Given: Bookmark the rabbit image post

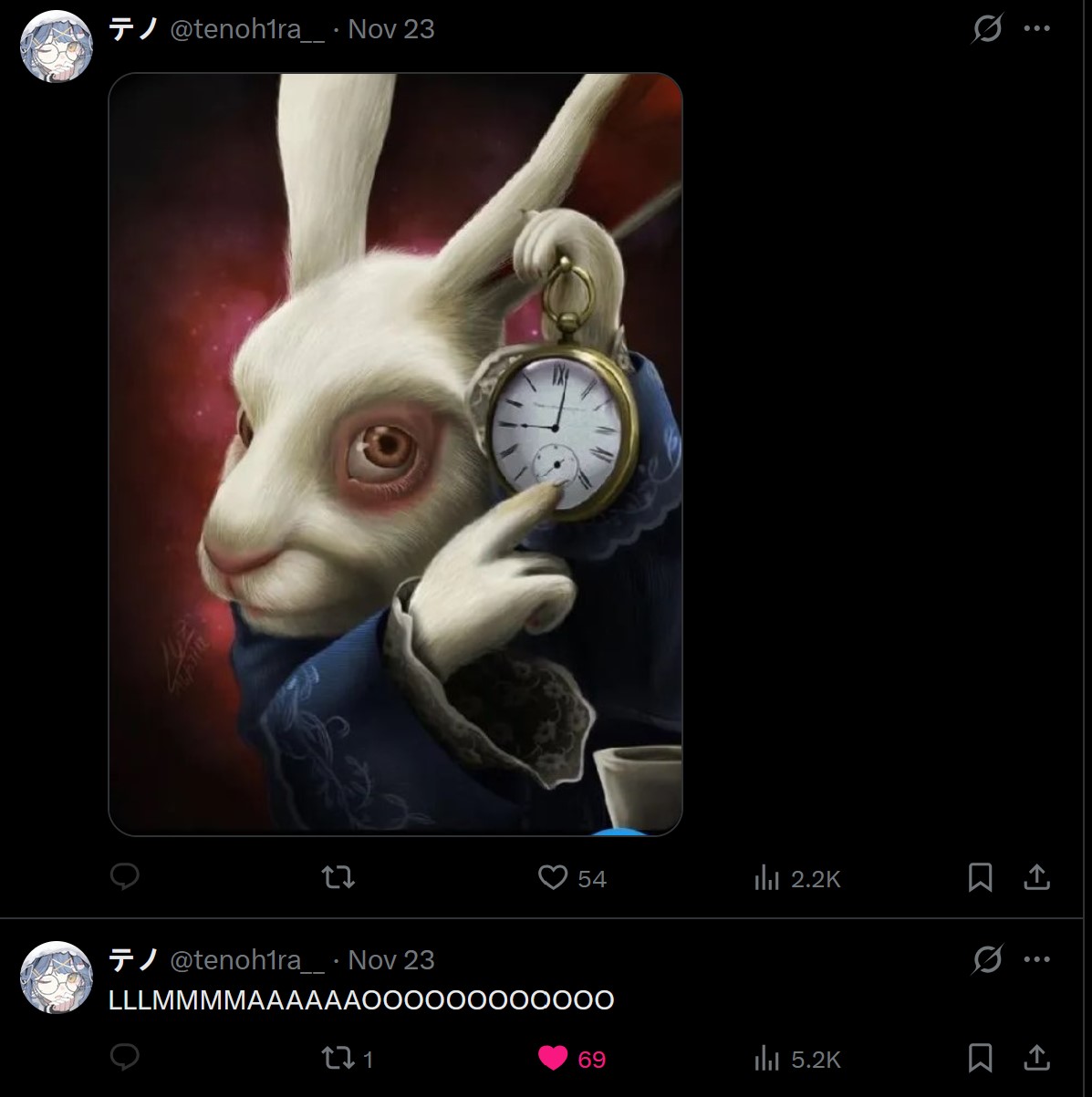Looking at the screenshot, I should pos(980,877).
